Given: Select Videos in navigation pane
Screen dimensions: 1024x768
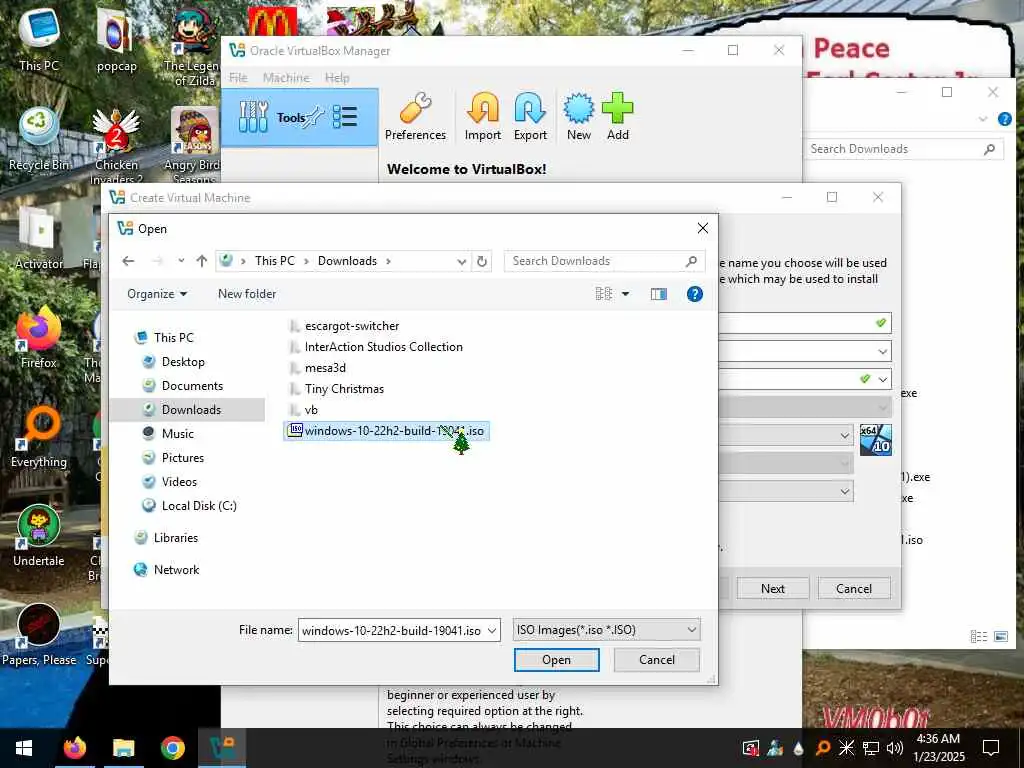Looking at the screenshot, I should [179, 482].
